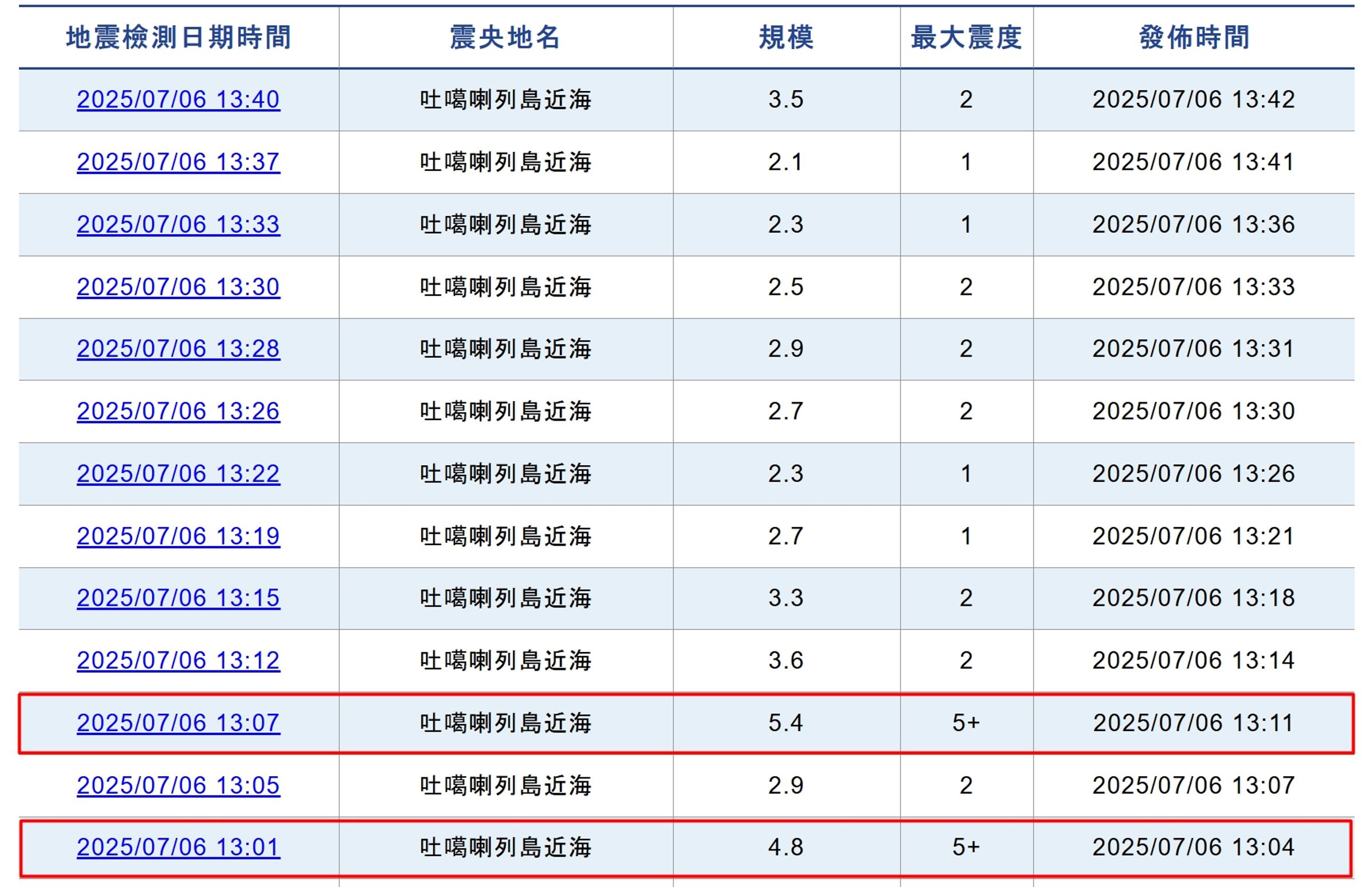Select magnitude 2.5 cell
The image size is (1372, 887).
785,287
